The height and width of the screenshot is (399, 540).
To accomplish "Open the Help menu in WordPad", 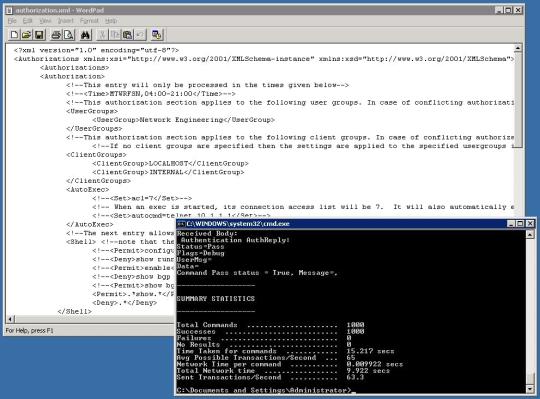I will pyautogui.click(x=111, y=21).
